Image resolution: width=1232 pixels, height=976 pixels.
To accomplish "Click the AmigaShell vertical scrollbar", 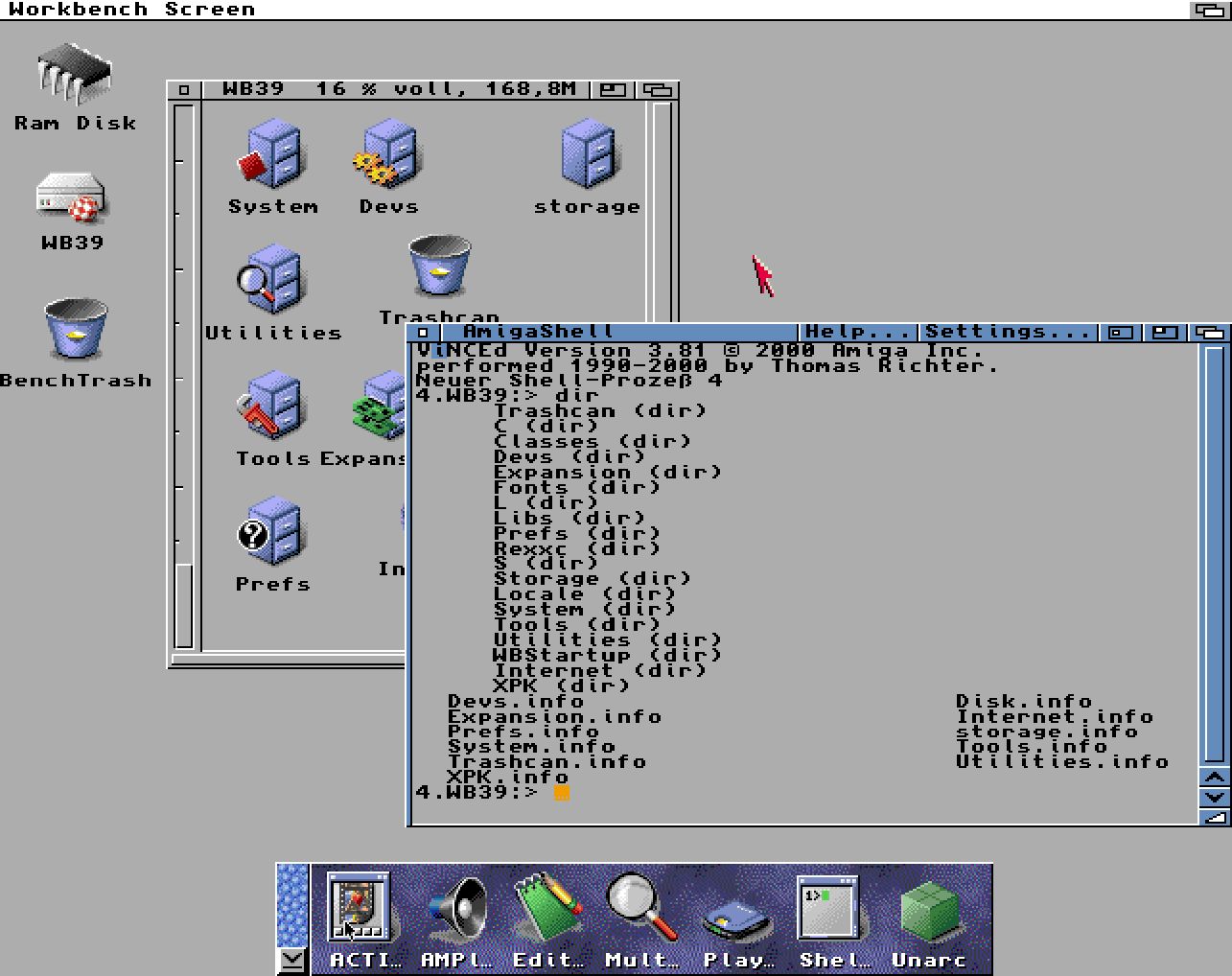I will [x=1214, y=553].
